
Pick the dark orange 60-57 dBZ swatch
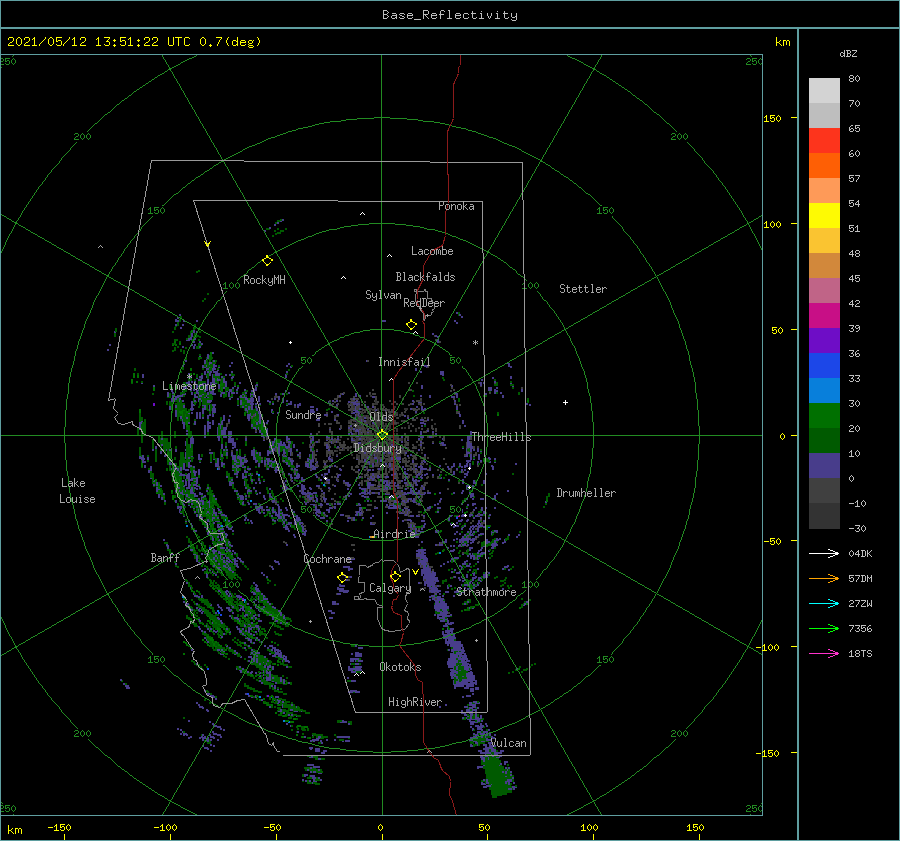click(x=824, y=166)
